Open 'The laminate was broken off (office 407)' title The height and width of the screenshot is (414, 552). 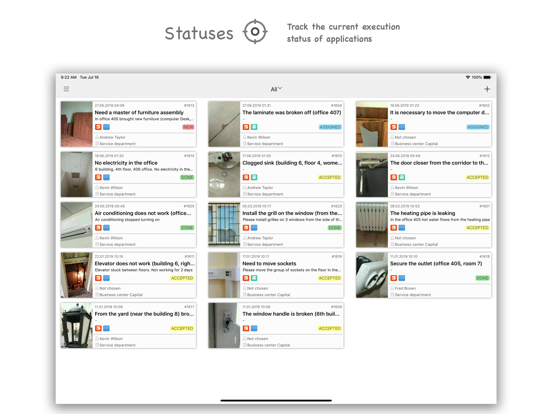click(291, 113)
